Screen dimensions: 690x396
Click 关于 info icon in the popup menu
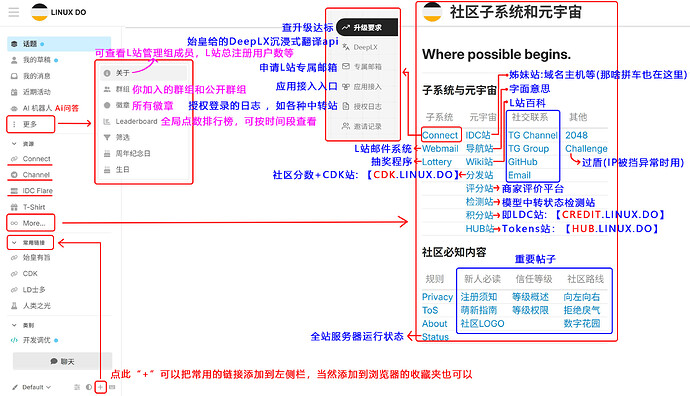tap(107, 73)
